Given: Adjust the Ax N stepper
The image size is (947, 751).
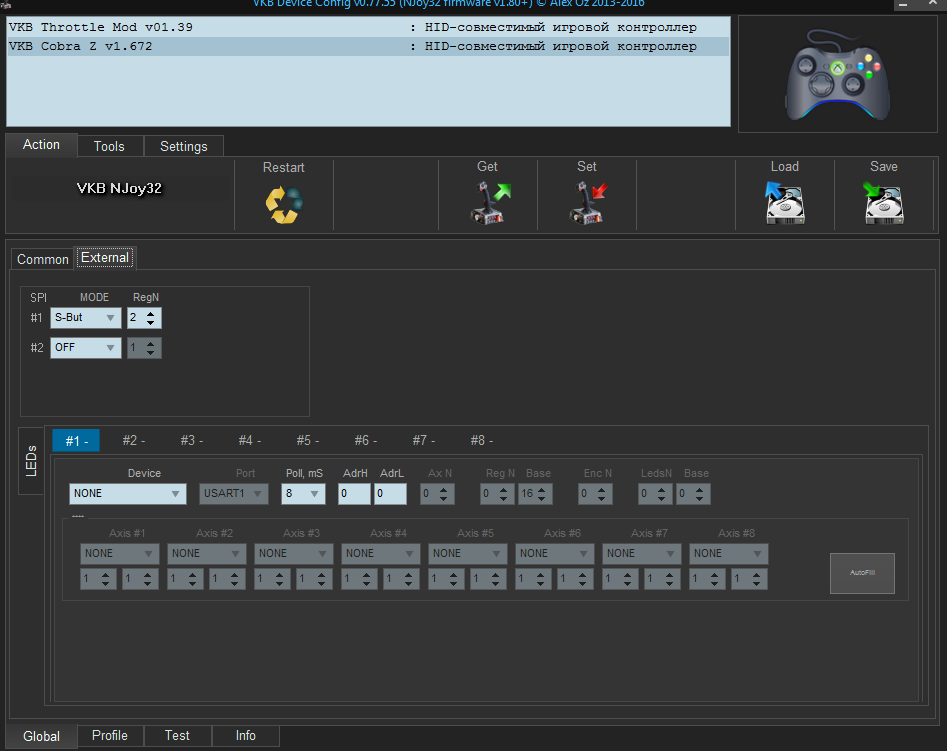Looking at the screenshot, I should coord(437,494).
